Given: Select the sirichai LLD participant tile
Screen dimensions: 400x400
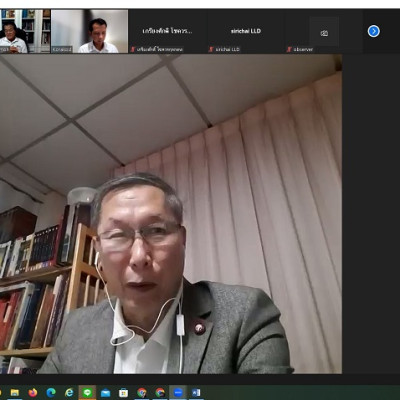Looking at the screenshot, I should tap(246, 31).
